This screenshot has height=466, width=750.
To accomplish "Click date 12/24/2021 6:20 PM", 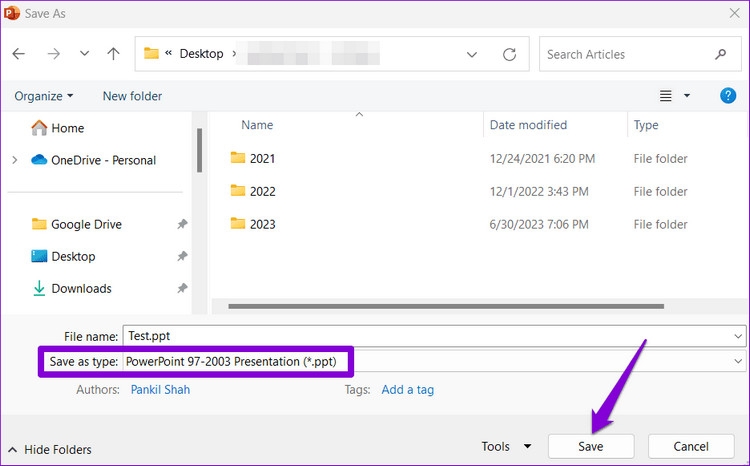I will tap(542, 158).
